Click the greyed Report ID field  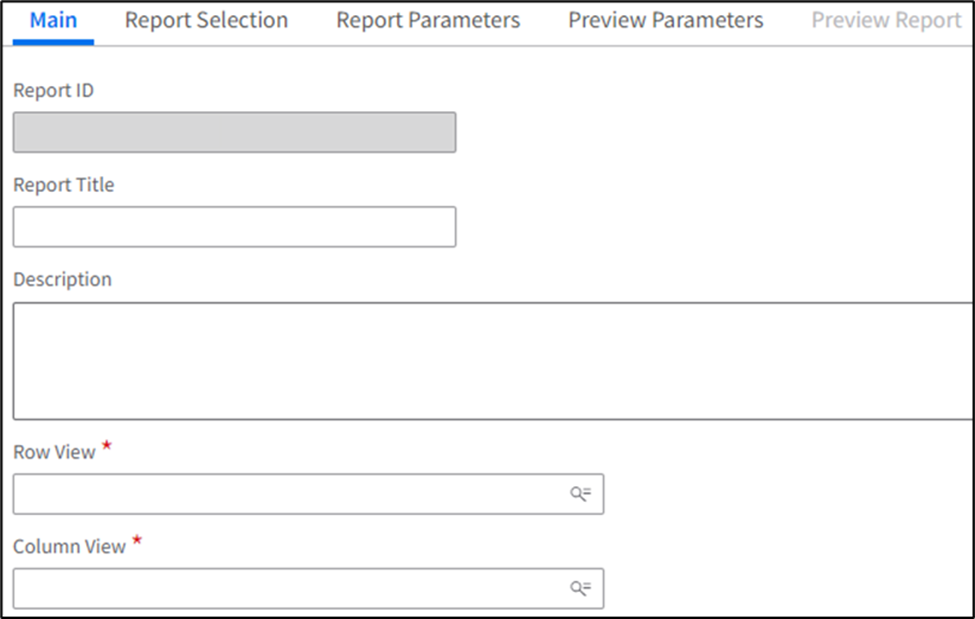(234, 132)
